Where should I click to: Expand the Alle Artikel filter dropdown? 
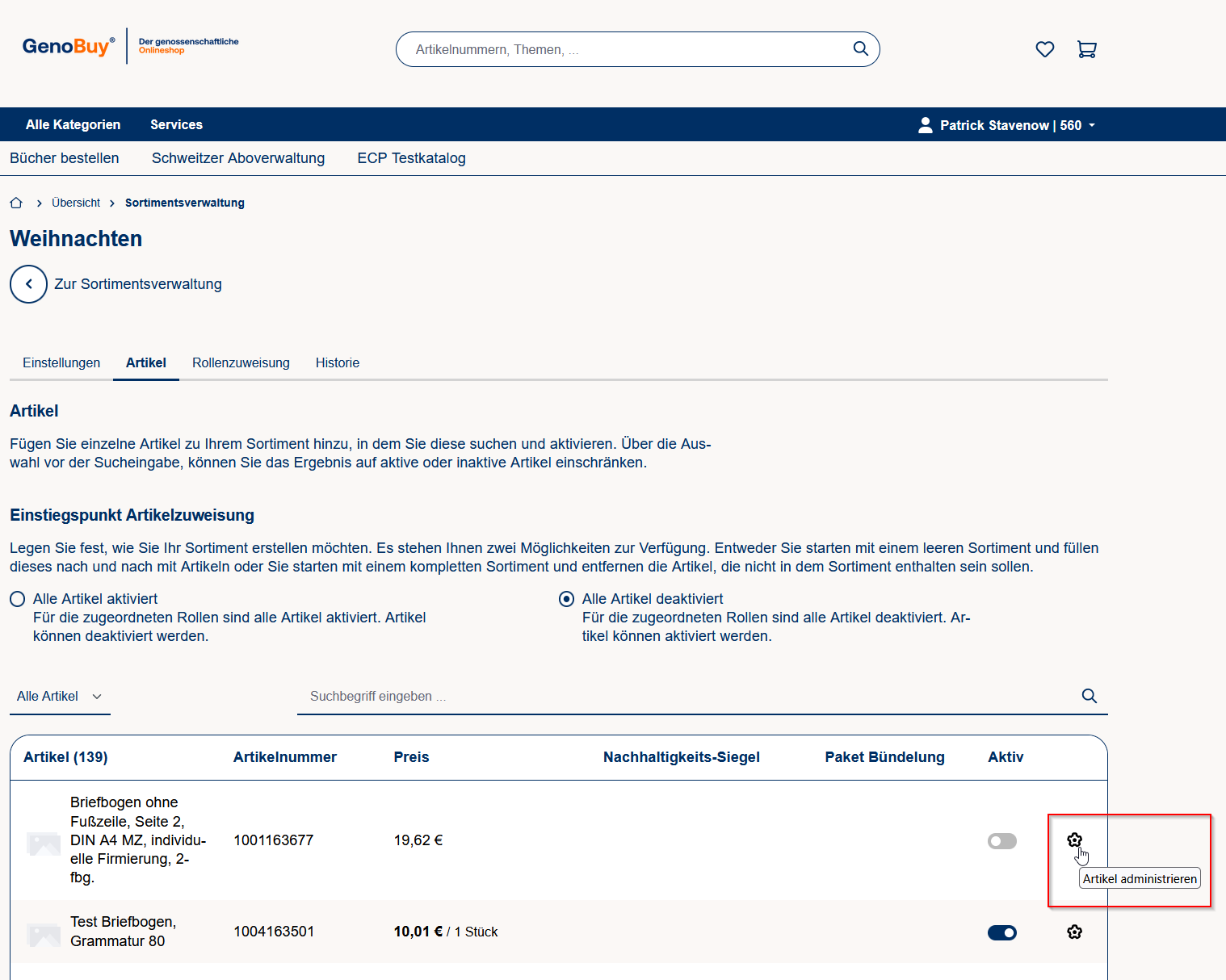pos(60,696)
